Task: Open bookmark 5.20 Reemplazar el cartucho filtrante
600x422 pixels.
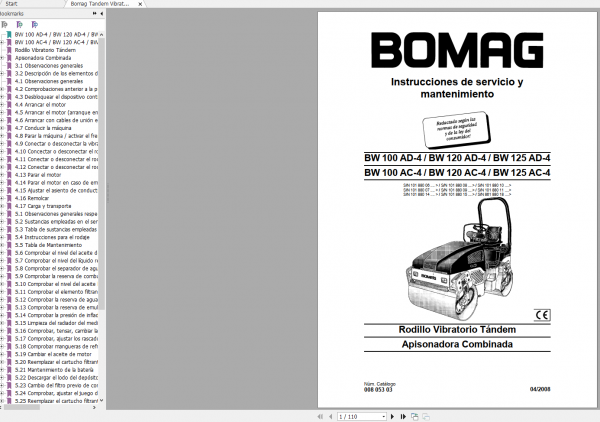Action: click(x=56, y=362)
